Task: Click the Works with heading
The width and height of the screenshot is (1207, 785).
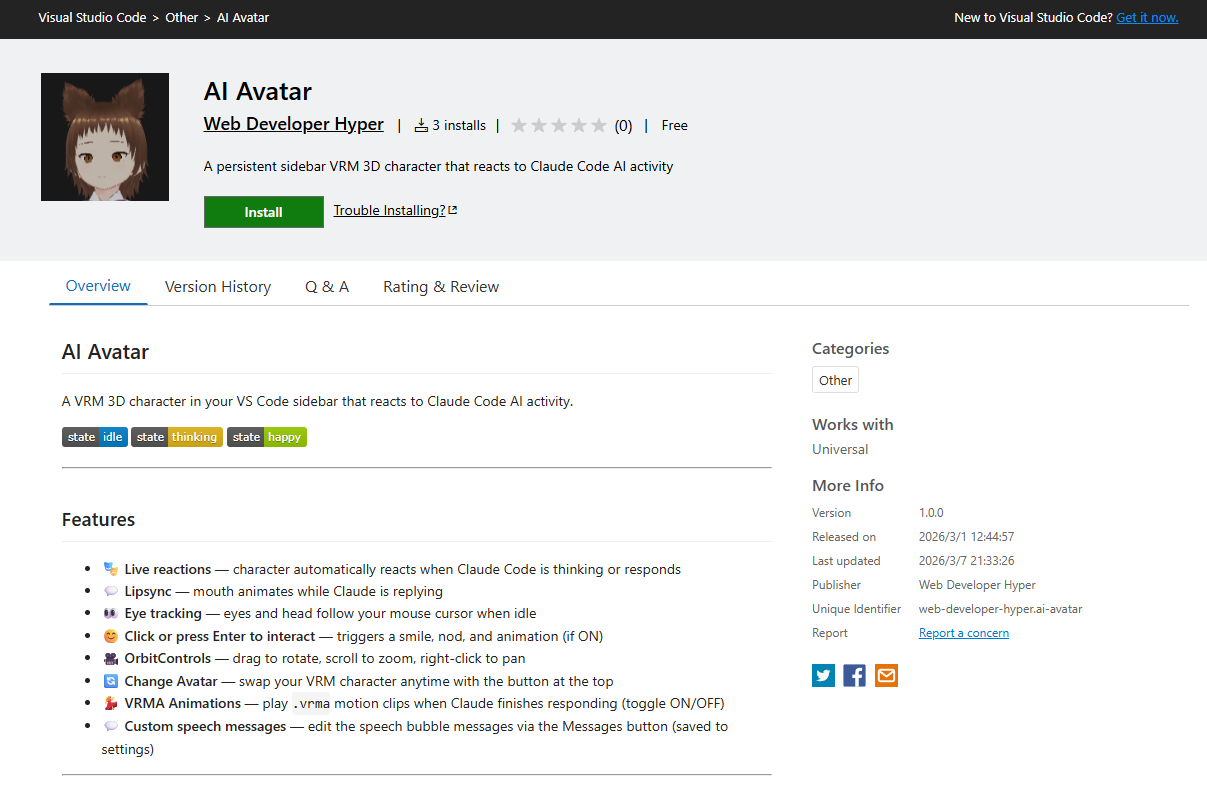Action: (853, 424)
